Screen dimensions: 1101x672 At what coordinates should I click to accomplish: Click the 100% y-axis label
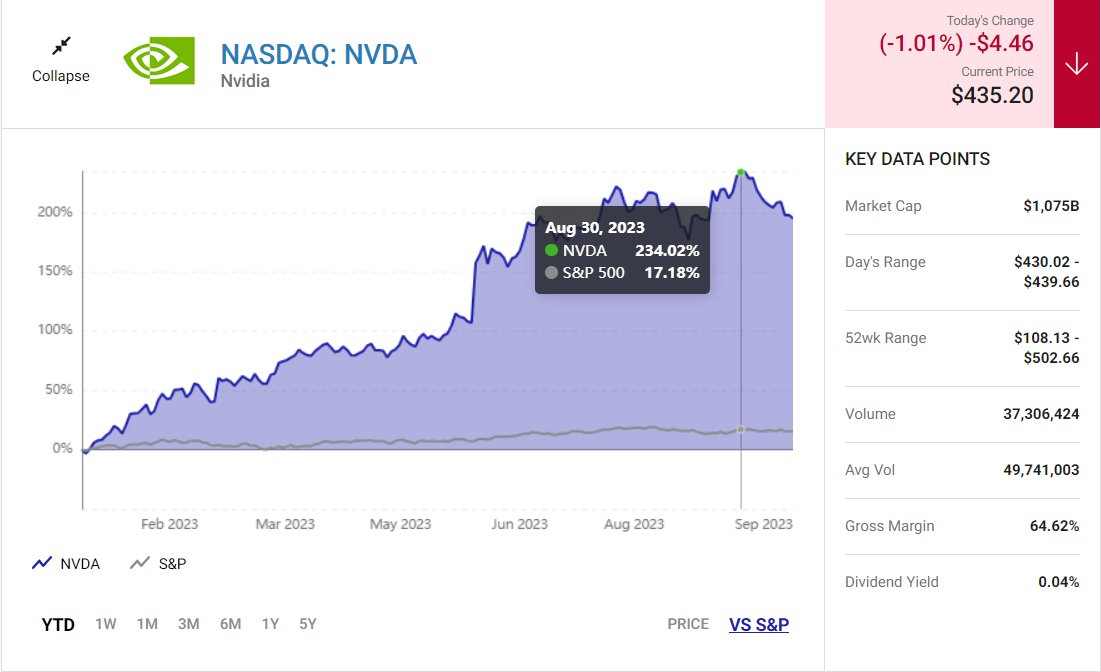point(55,329)
